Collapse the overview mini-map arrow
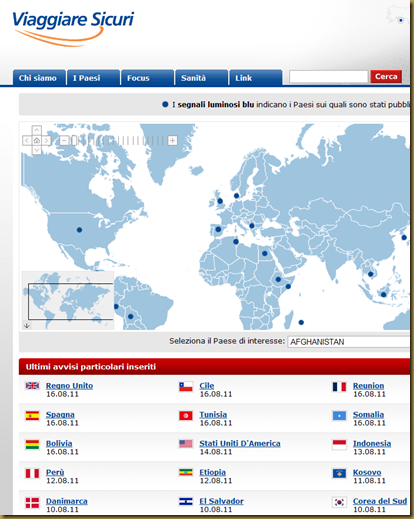 pos(27,325)
